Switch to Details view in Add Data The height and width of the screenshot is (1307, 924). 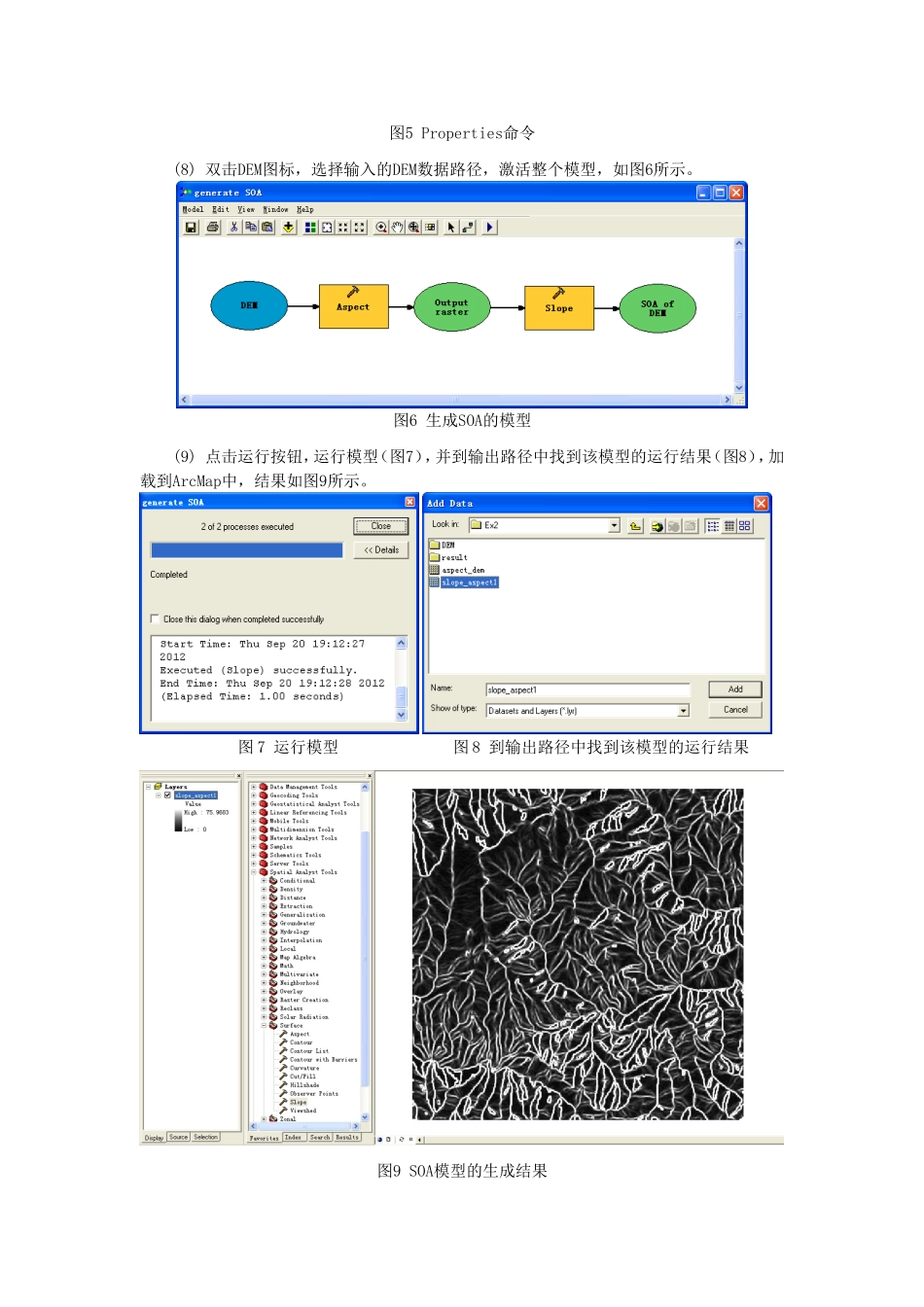point(729,526)
